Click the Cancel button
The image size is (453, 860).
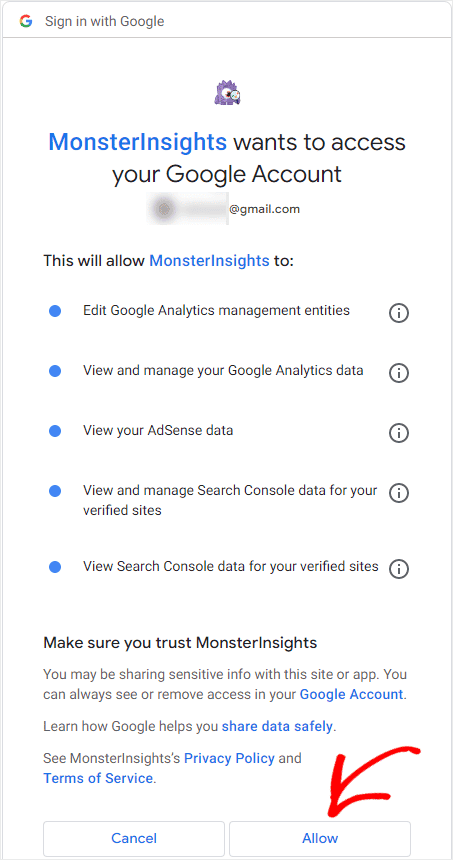(134, 838)
